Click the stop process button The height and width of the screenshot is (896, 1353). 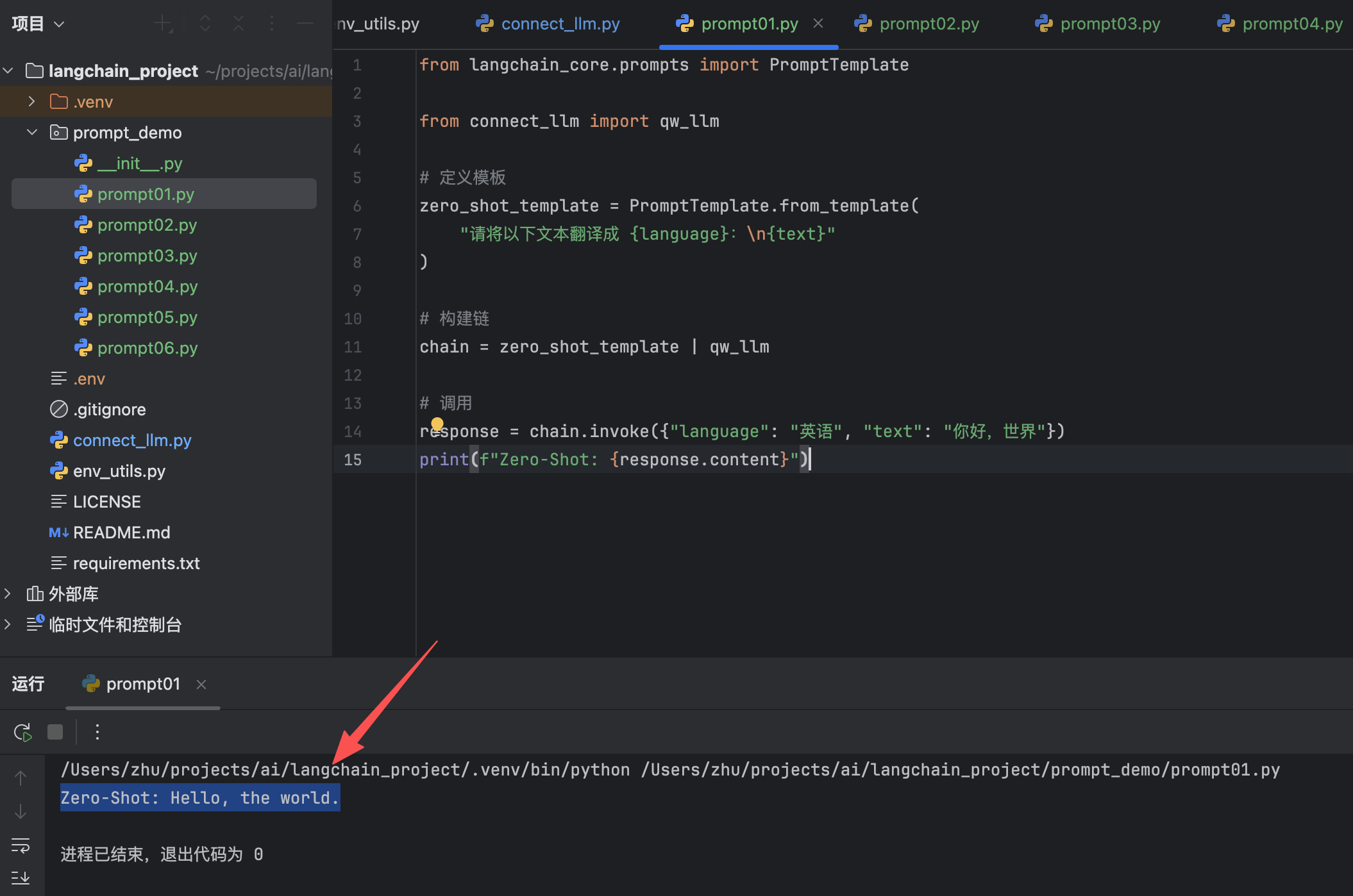tap(55, 732)
